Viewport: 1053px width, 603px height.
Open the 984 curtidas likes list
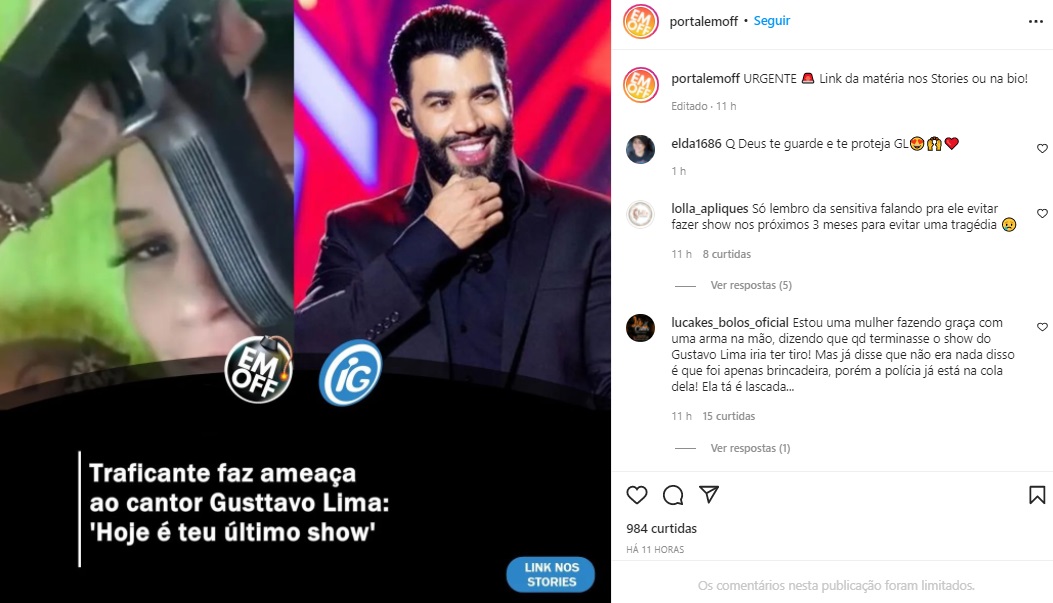click(661, 528)
